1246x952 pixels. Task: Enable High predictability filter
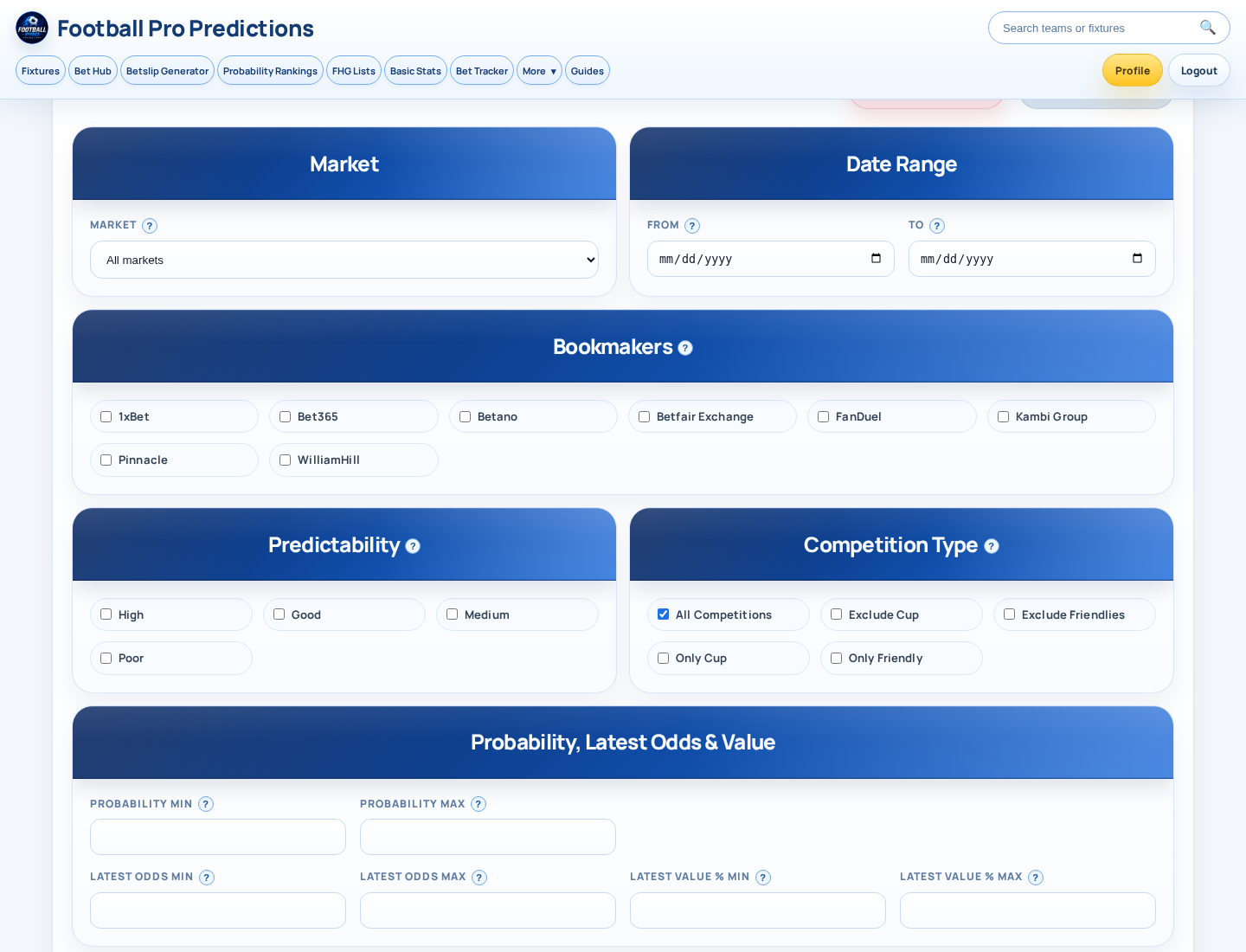coord(106,614)
